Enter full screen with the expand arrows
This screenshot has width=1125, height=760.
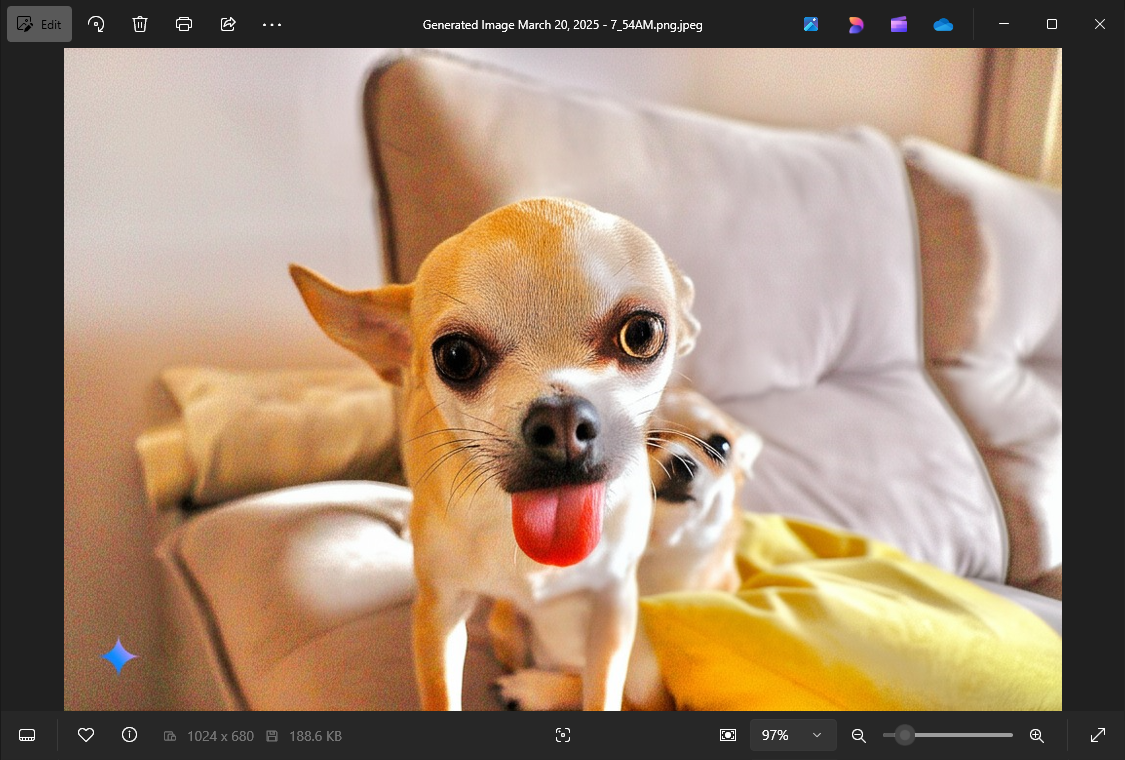(1097, 735)
